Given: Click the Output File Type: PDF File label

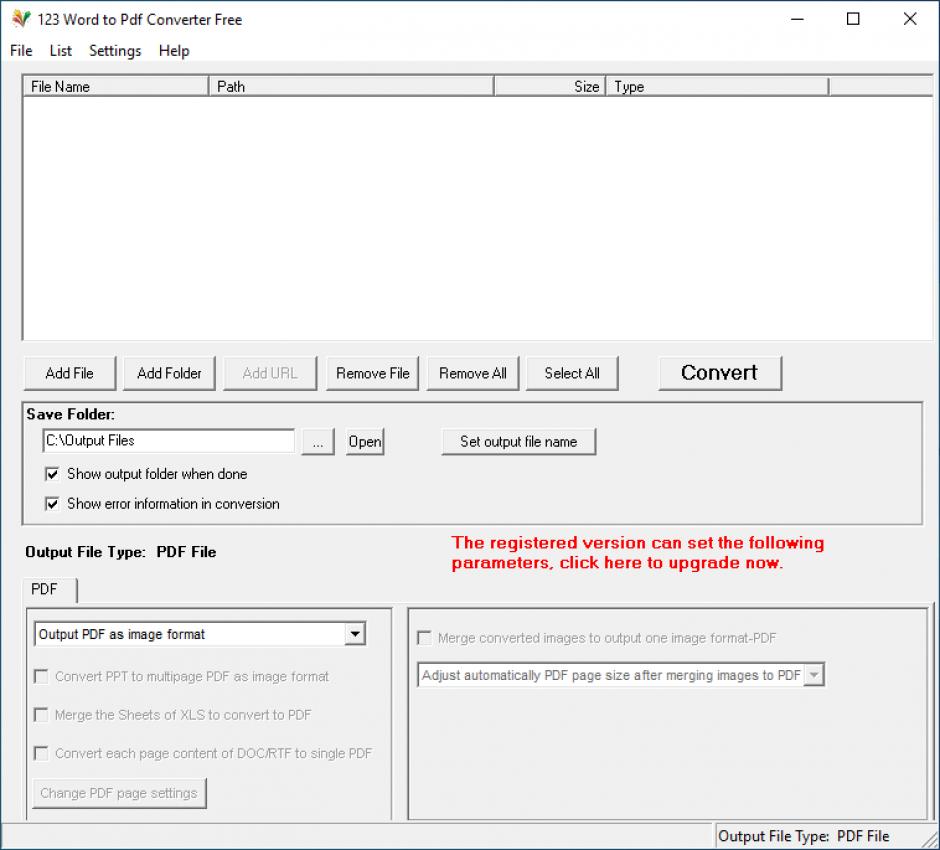Looking at the screenshot, I should tap(120, 552).
